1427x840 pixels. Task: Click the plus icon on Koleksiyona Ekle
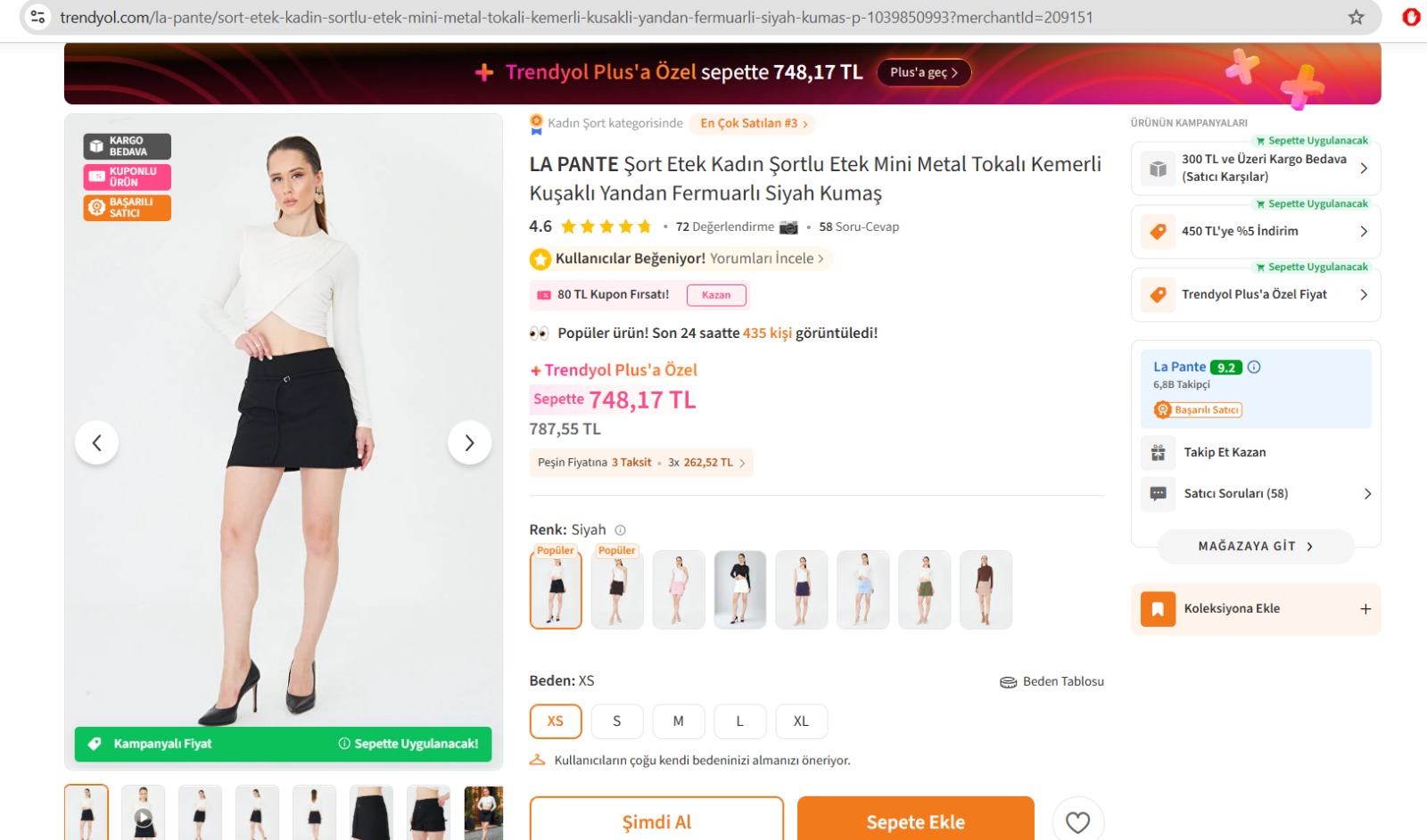point(1365,609)
